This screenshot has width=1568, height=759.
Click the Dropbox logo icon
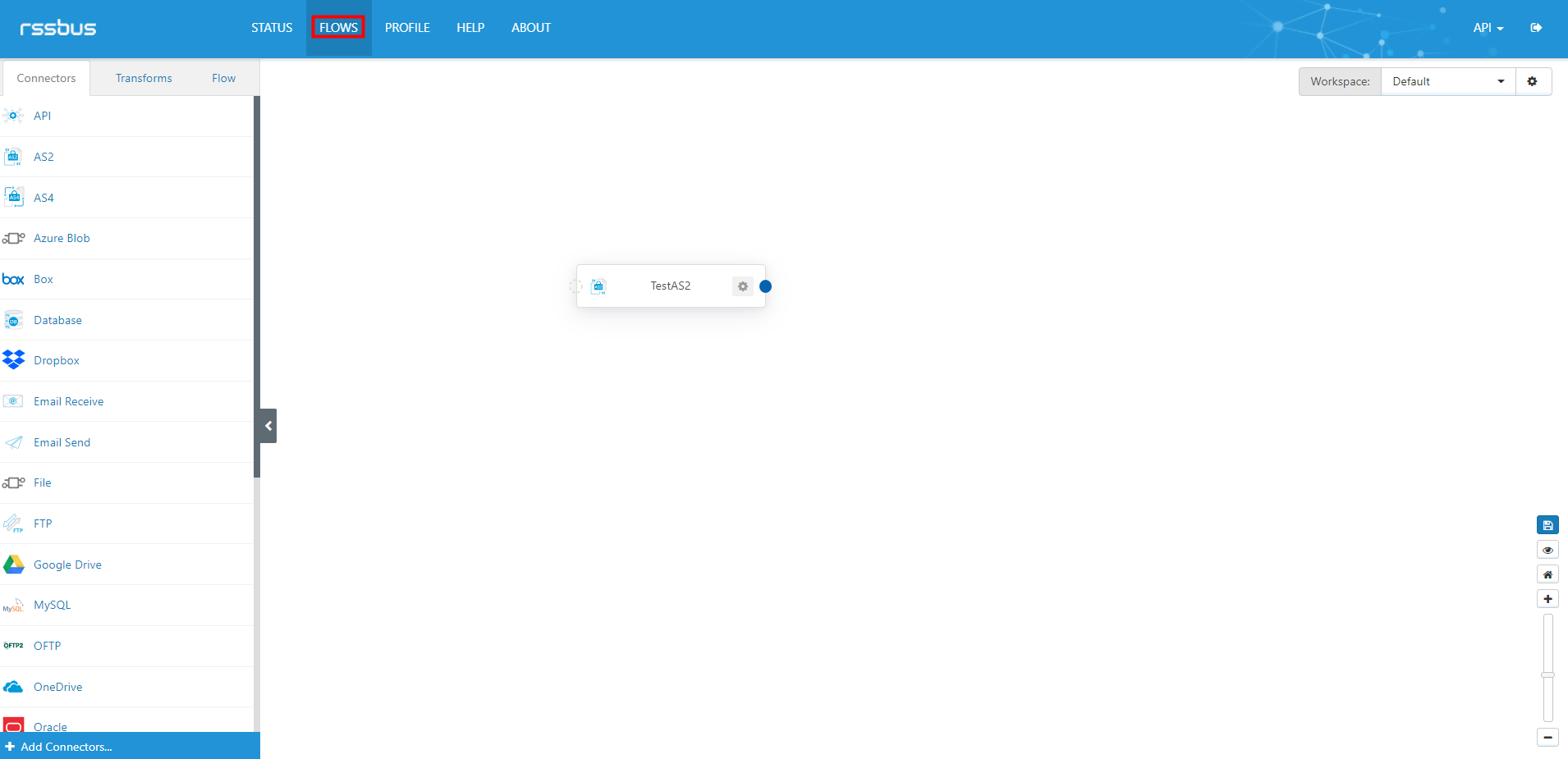13,360
